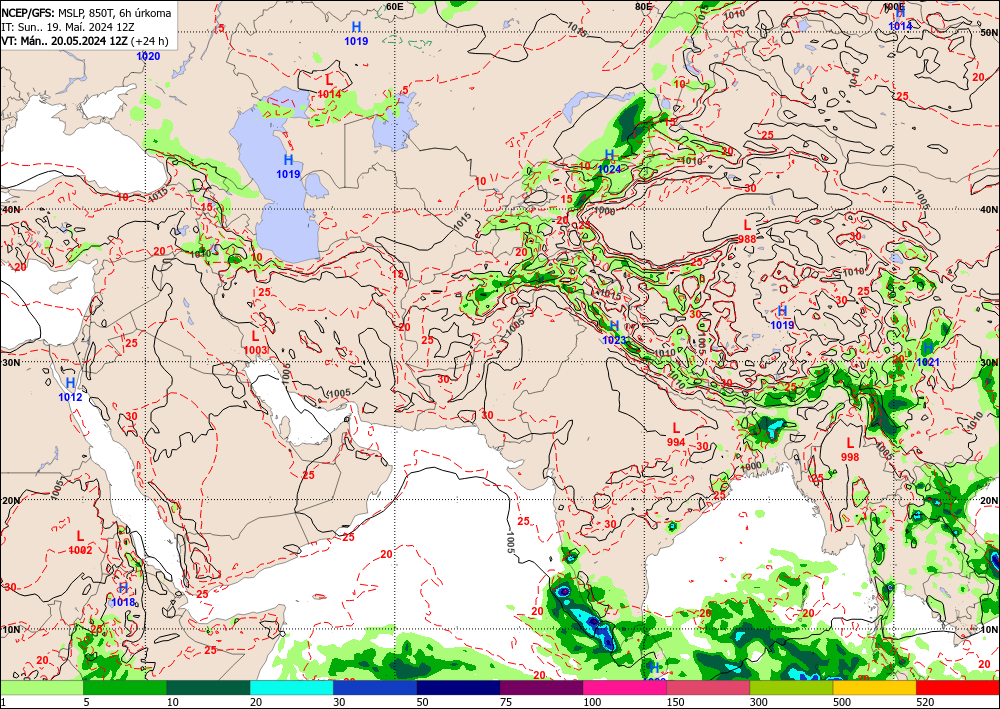Image resolution: width=1000 pixels, height=709 pixels.
Task: Click the 'H 1023' high pressure marker
Action: [x=614, y=333]
